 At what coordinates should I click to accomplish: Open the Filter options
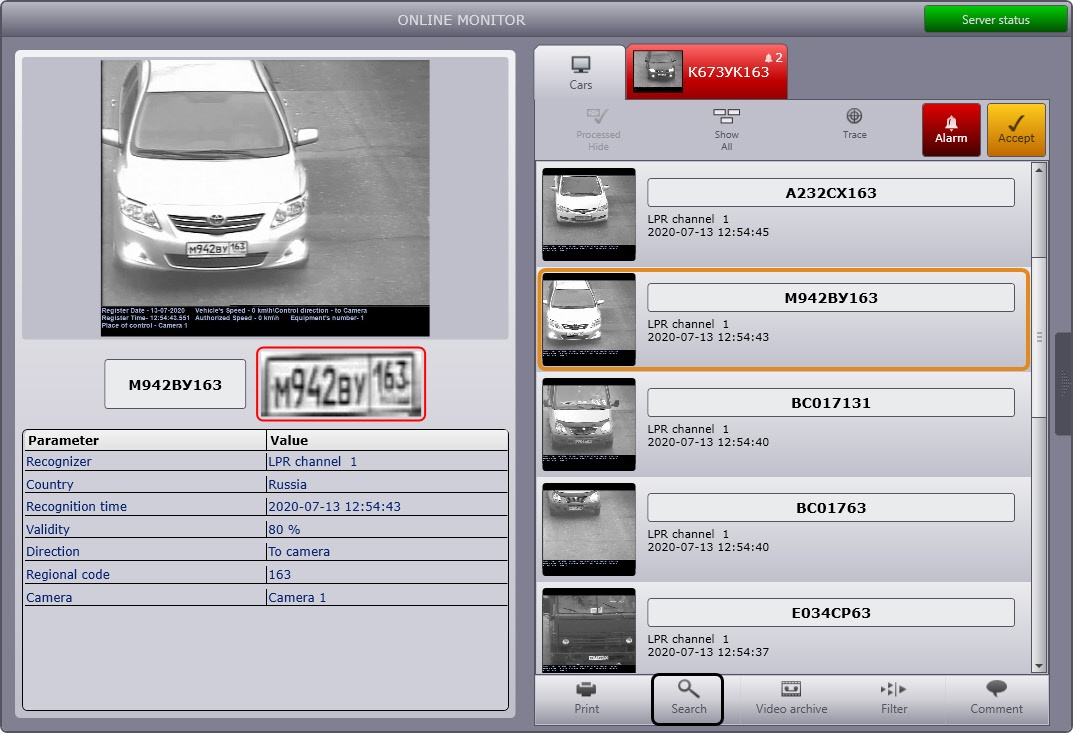tap(893, 698)
